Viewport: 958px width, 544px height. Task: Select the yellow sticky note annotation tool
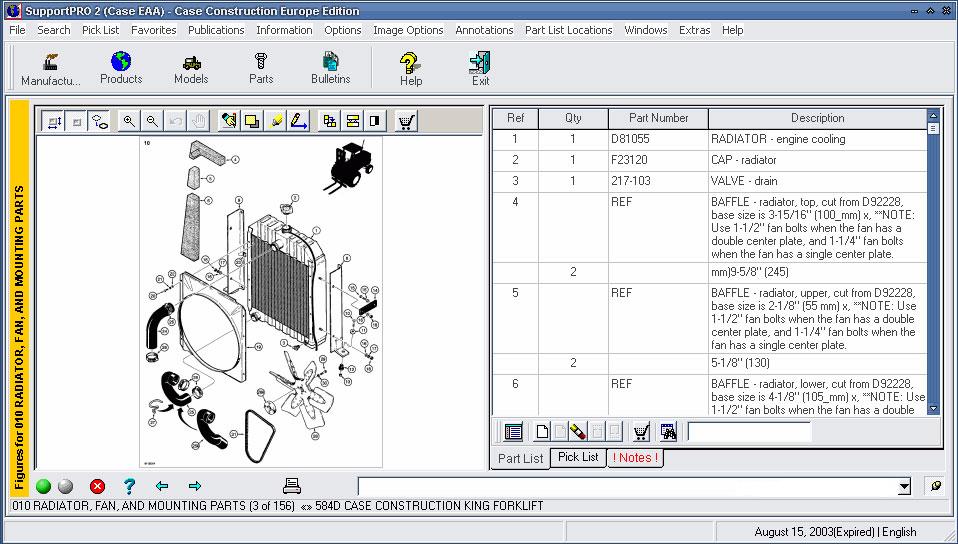click(252, 122)
